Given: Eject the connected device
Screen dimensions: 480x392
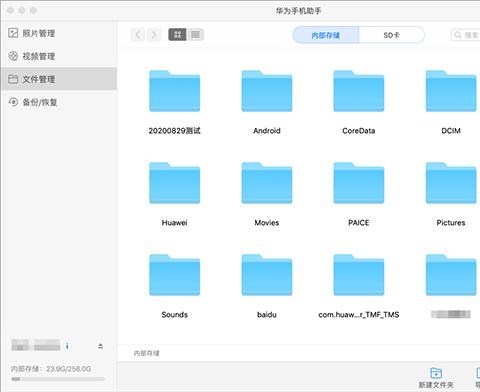Looking at the screenshot, I should coord(100,346).
